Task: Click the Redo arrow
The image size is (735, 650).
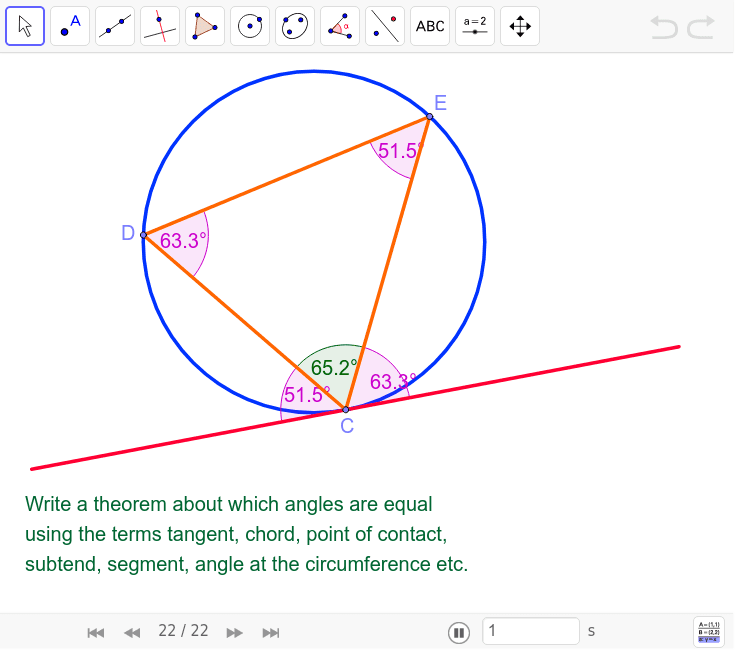Action: (701, 27)
